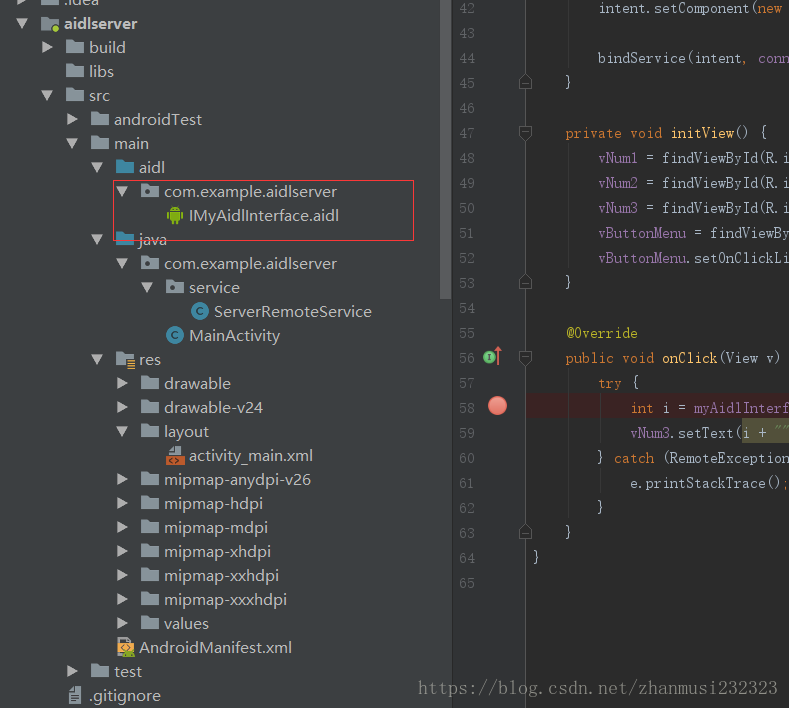The height and width of the screenshot is (708, 789).
Task: Click the build folder icon
Action: click(x=75, y=47)
